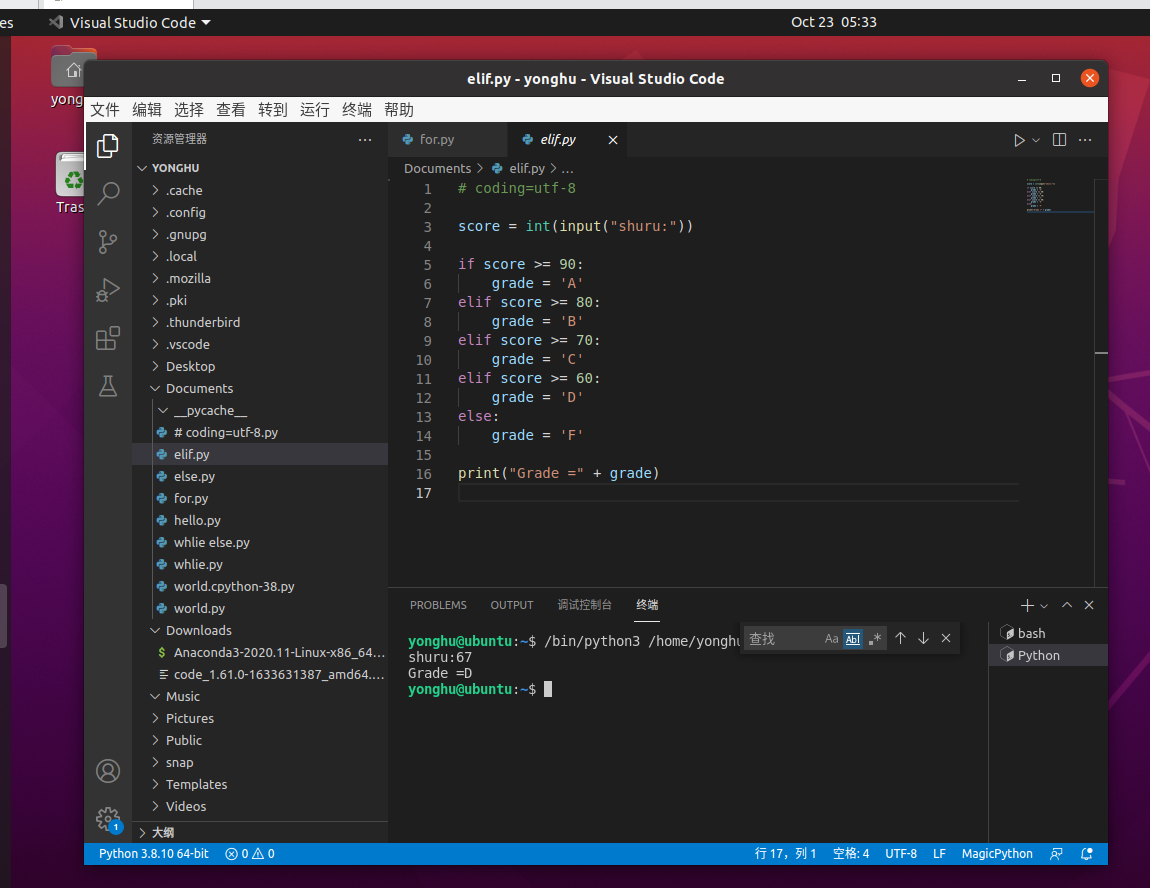Viewport: 1150px width, 888px height.
Task: Switch to the for.py editor tab
Action: pyautogui.click(x=437, y=140)
